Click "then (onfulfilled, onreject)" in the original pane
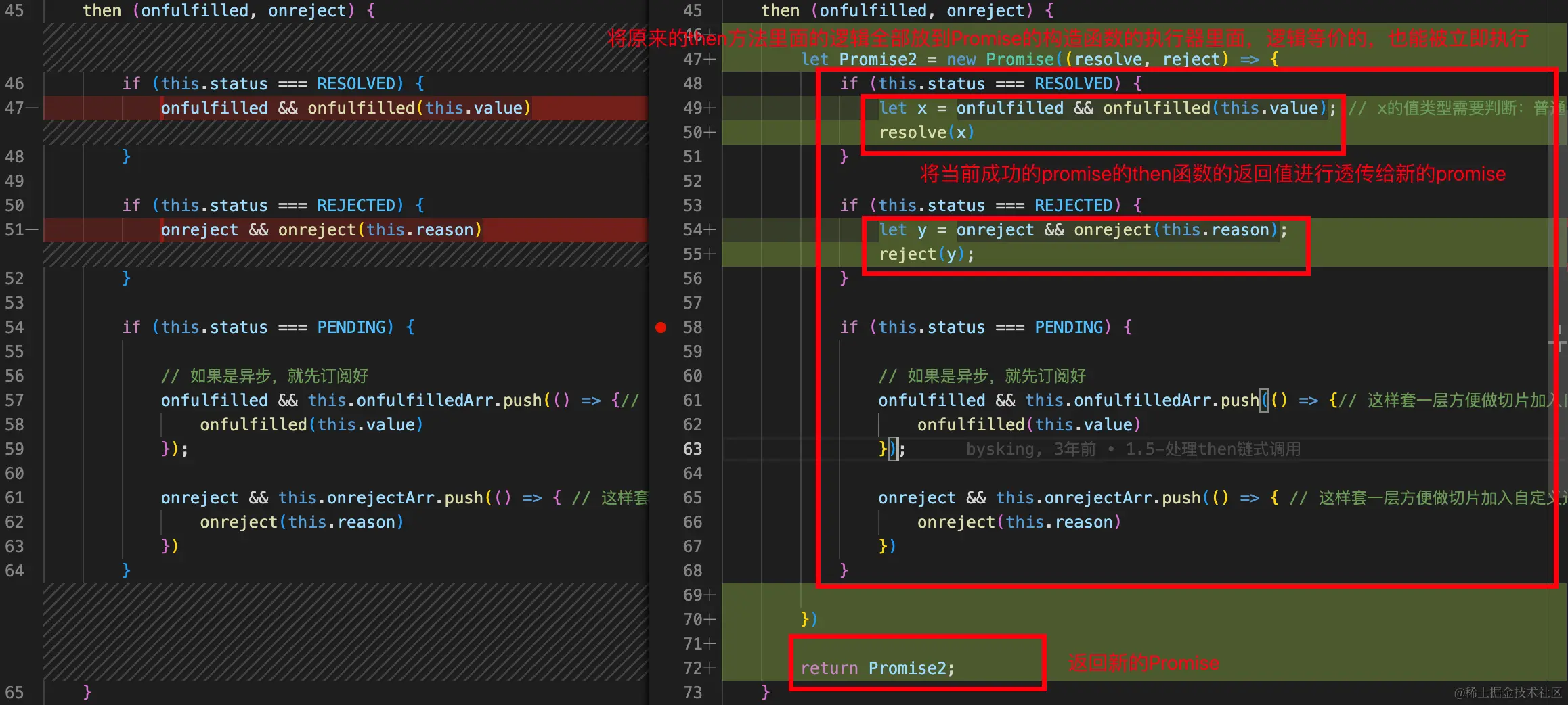This screenshot has height=705, width=1568. click(x=219, y=11)
